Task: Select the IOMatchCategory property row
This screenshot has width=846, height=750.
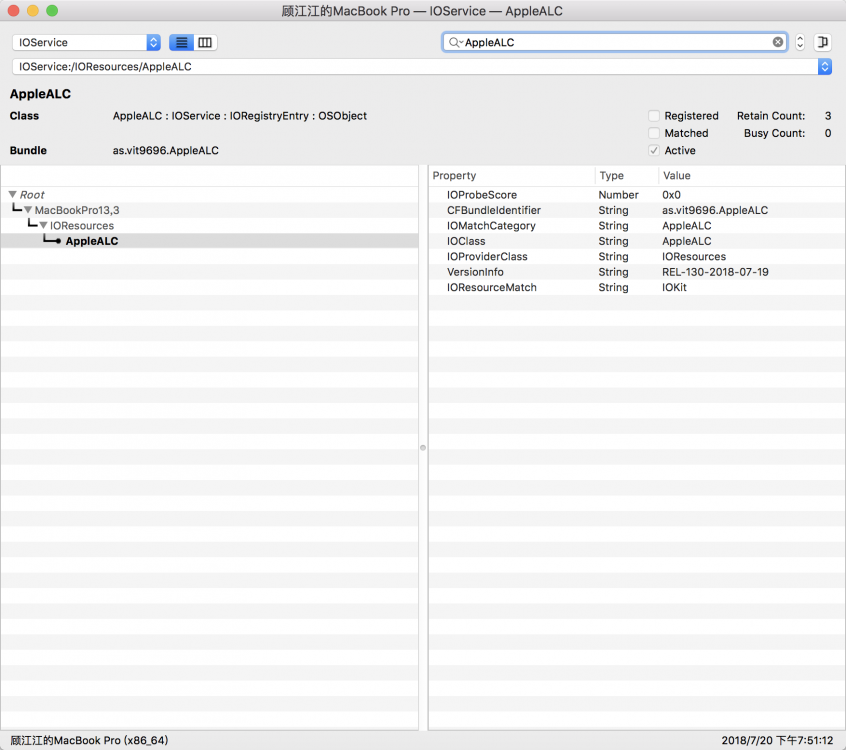Action: click(637, 226)
